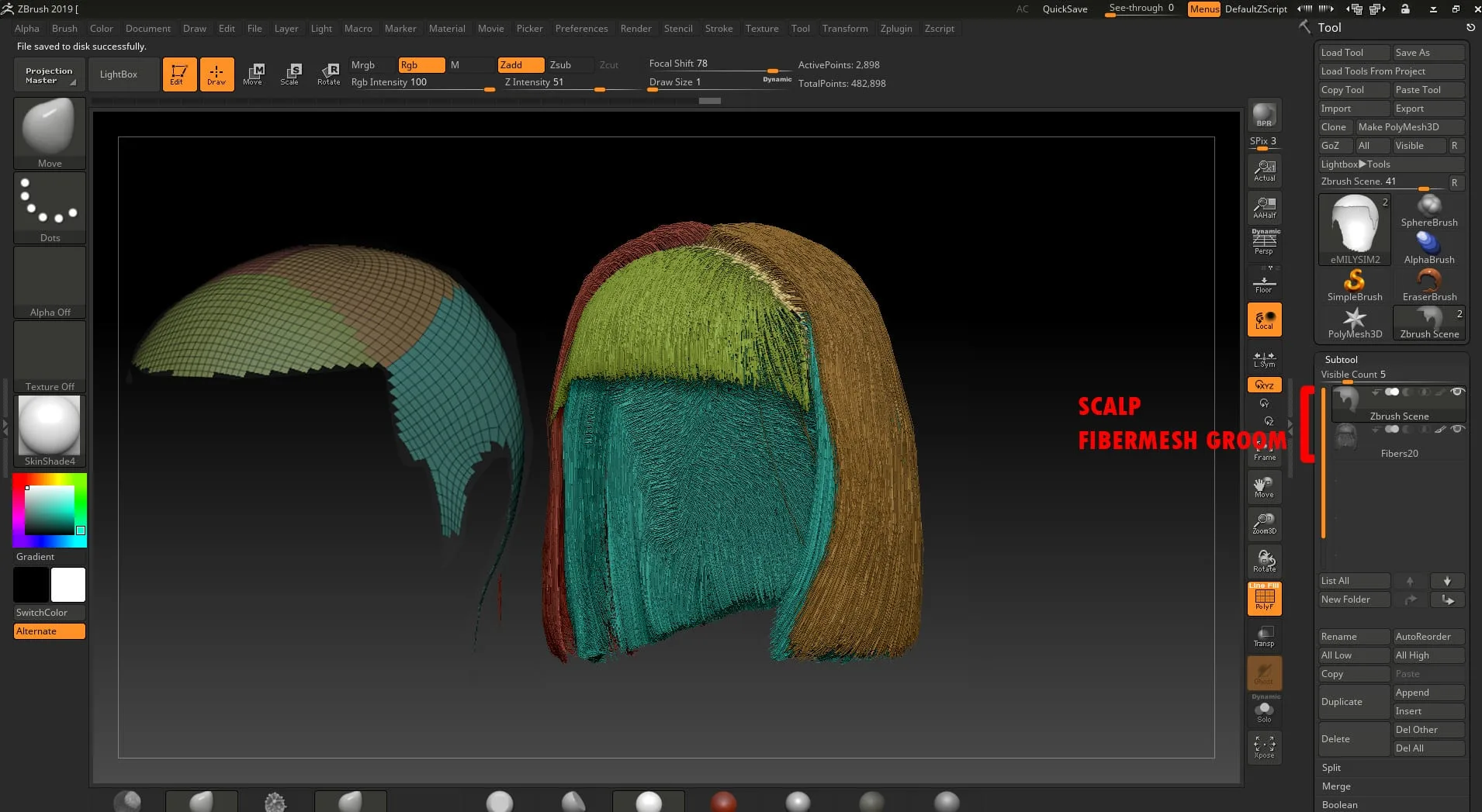Activate the Move 3D navigation icon
This screenshot has height=812, width=1482.
point(1263,486)
